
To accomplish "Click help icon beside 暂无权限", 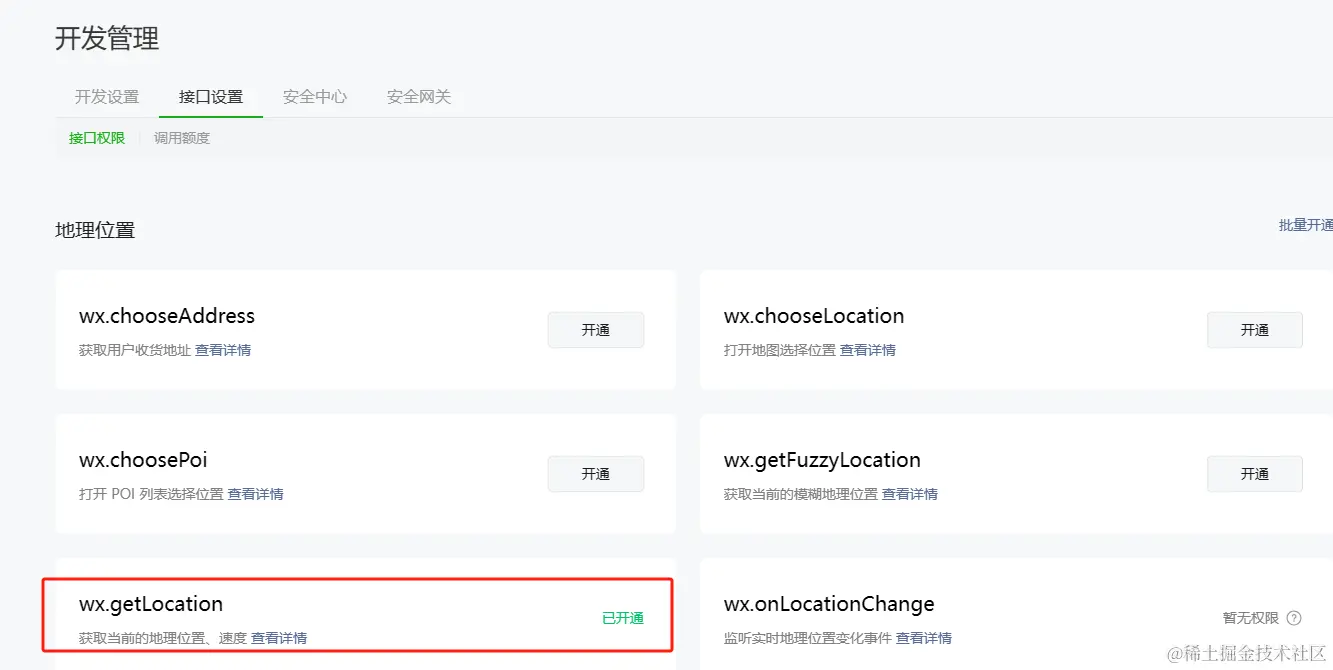I will 1294,618.
